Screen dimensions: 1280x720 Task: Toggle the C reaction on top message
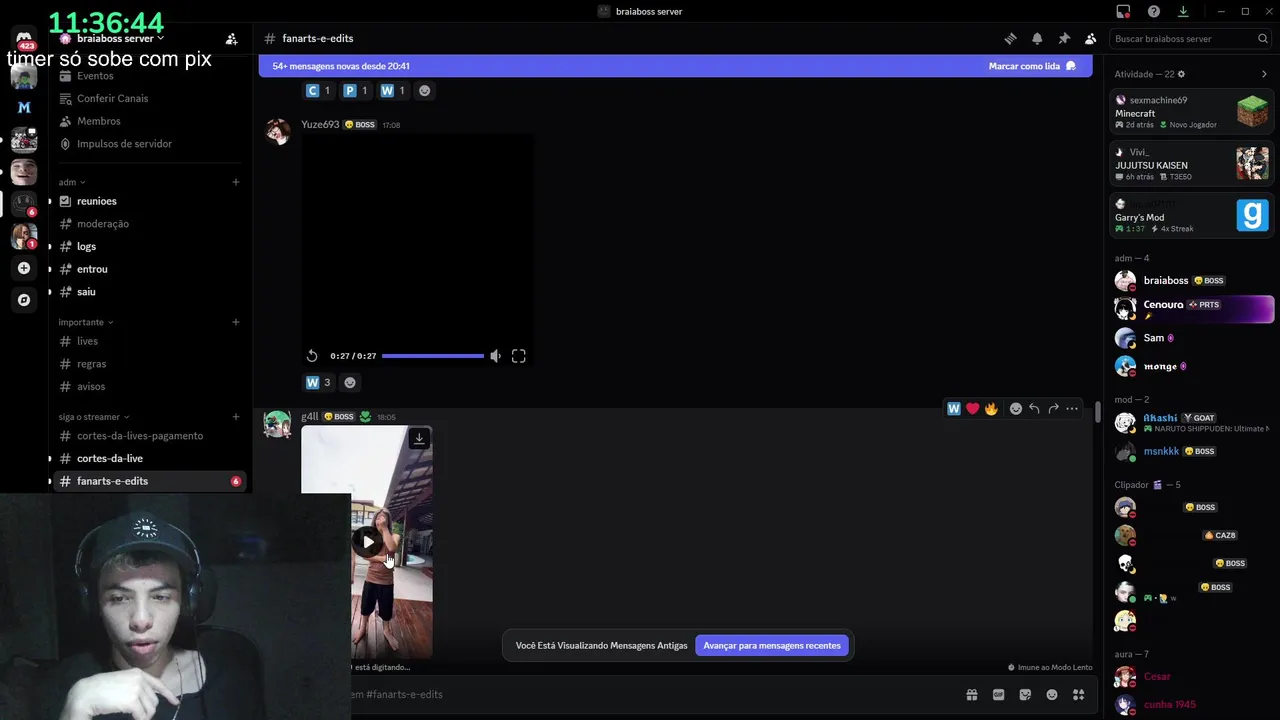(318, 91)
